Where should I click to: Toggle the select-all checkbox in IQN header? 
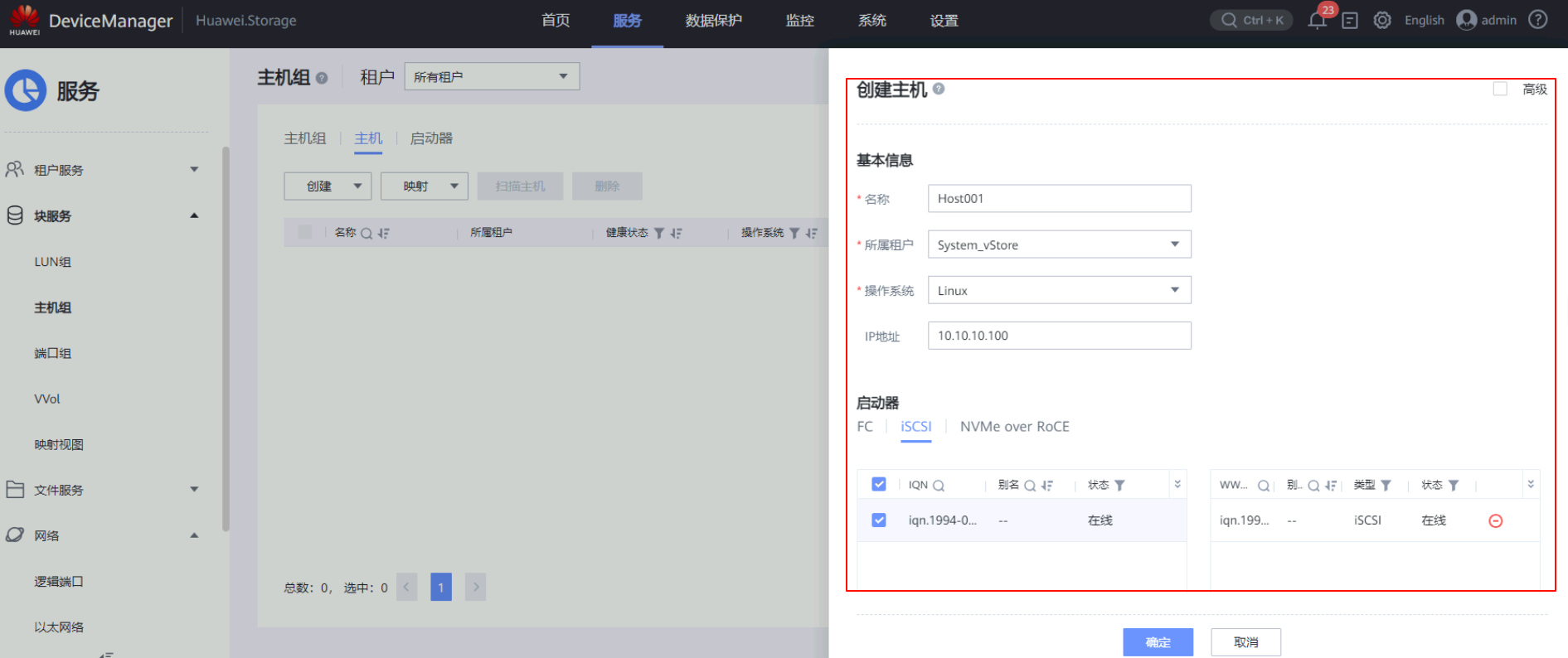tap(879, 485)
